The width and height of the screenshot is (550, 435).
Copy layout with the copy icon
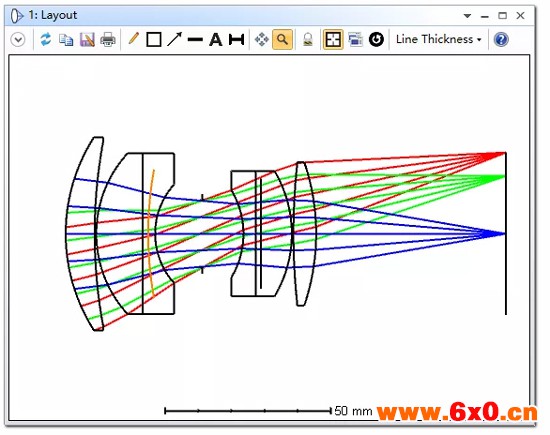pyautogui.click(x=66, y=40)
